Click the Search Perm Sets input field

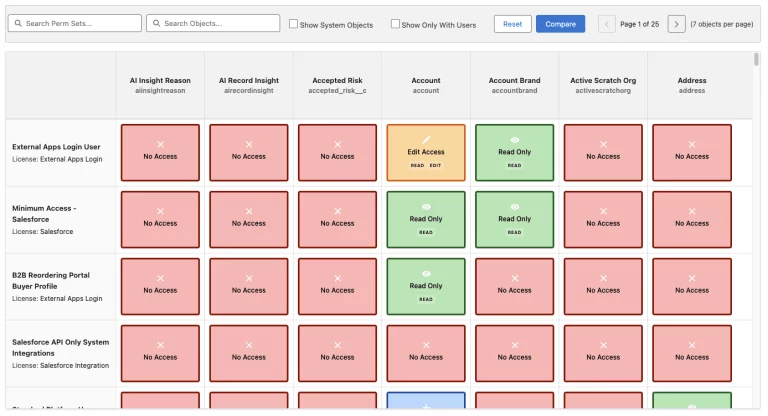[x=74, y=23]
